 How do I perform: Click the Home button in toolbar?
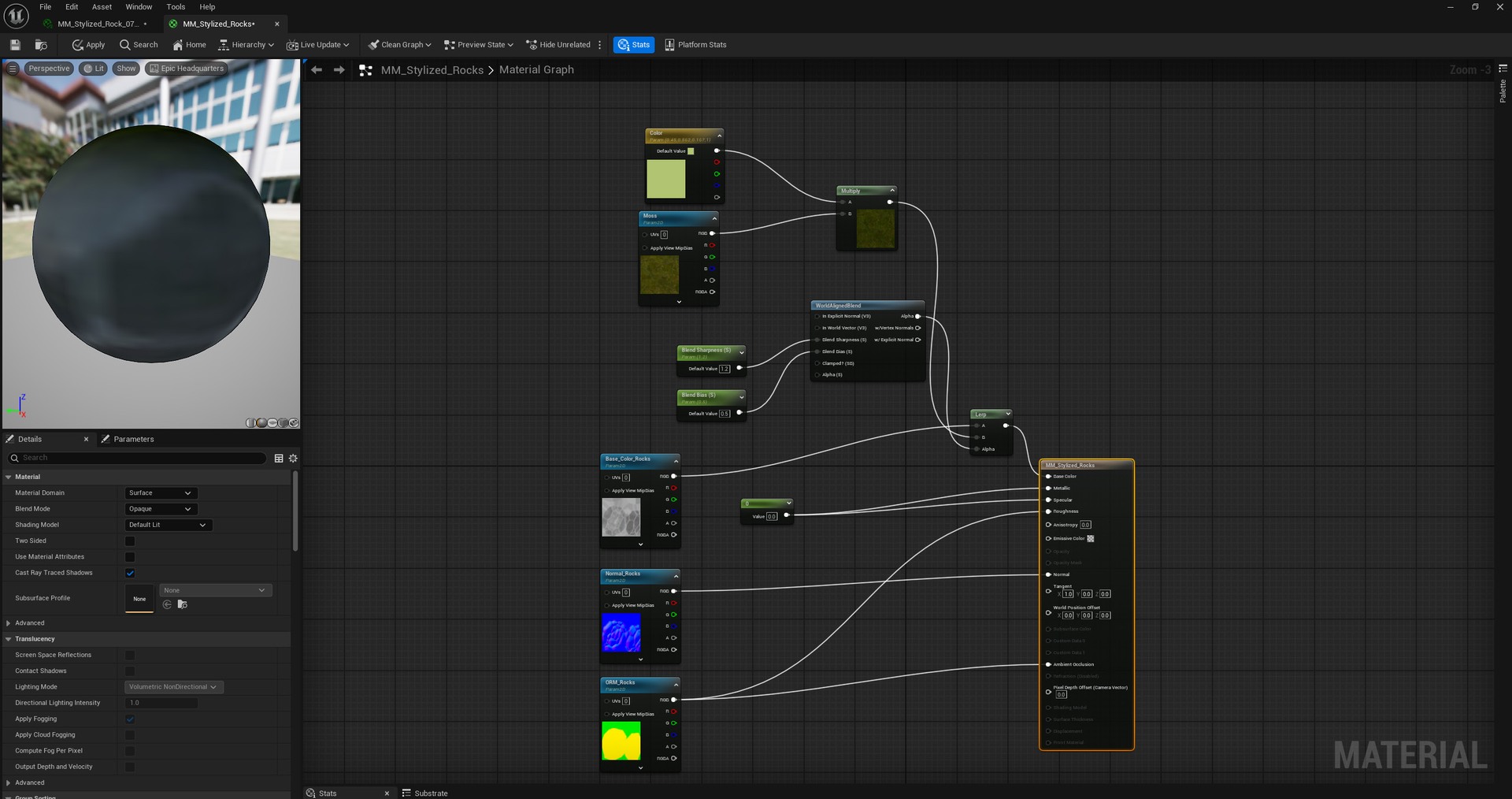[189, 45]
